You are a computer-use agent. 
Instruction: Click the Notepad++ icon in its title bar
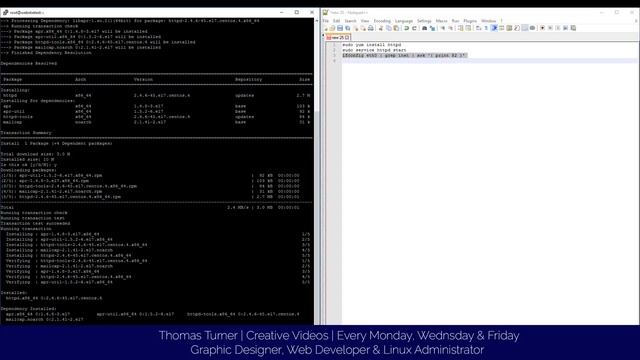(x=325, y=13)
